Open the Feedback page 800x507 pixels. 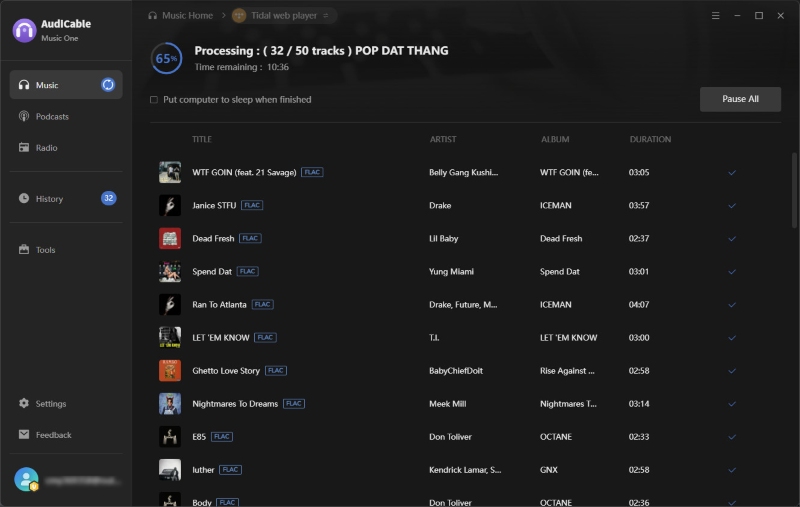(66, 435)
